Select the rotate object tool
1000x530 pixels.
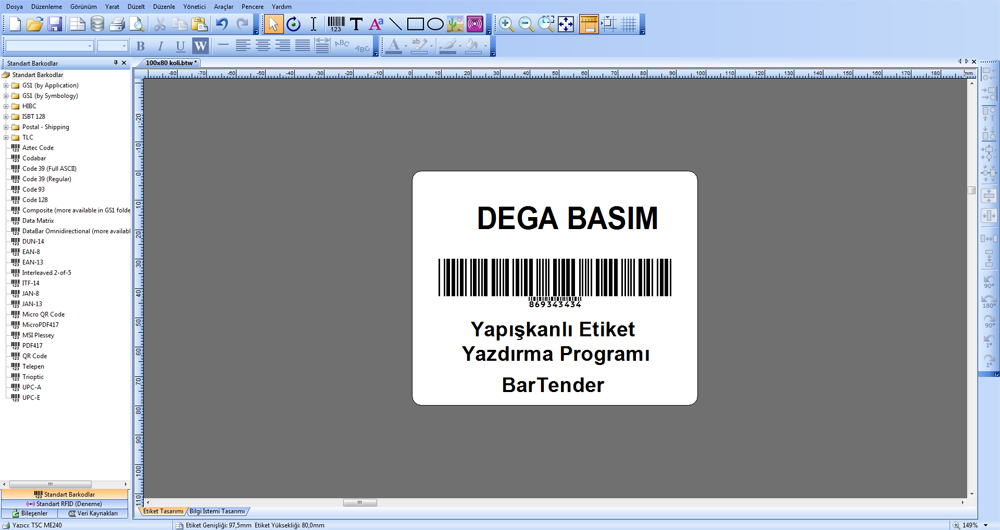click(x=293, y=25)
